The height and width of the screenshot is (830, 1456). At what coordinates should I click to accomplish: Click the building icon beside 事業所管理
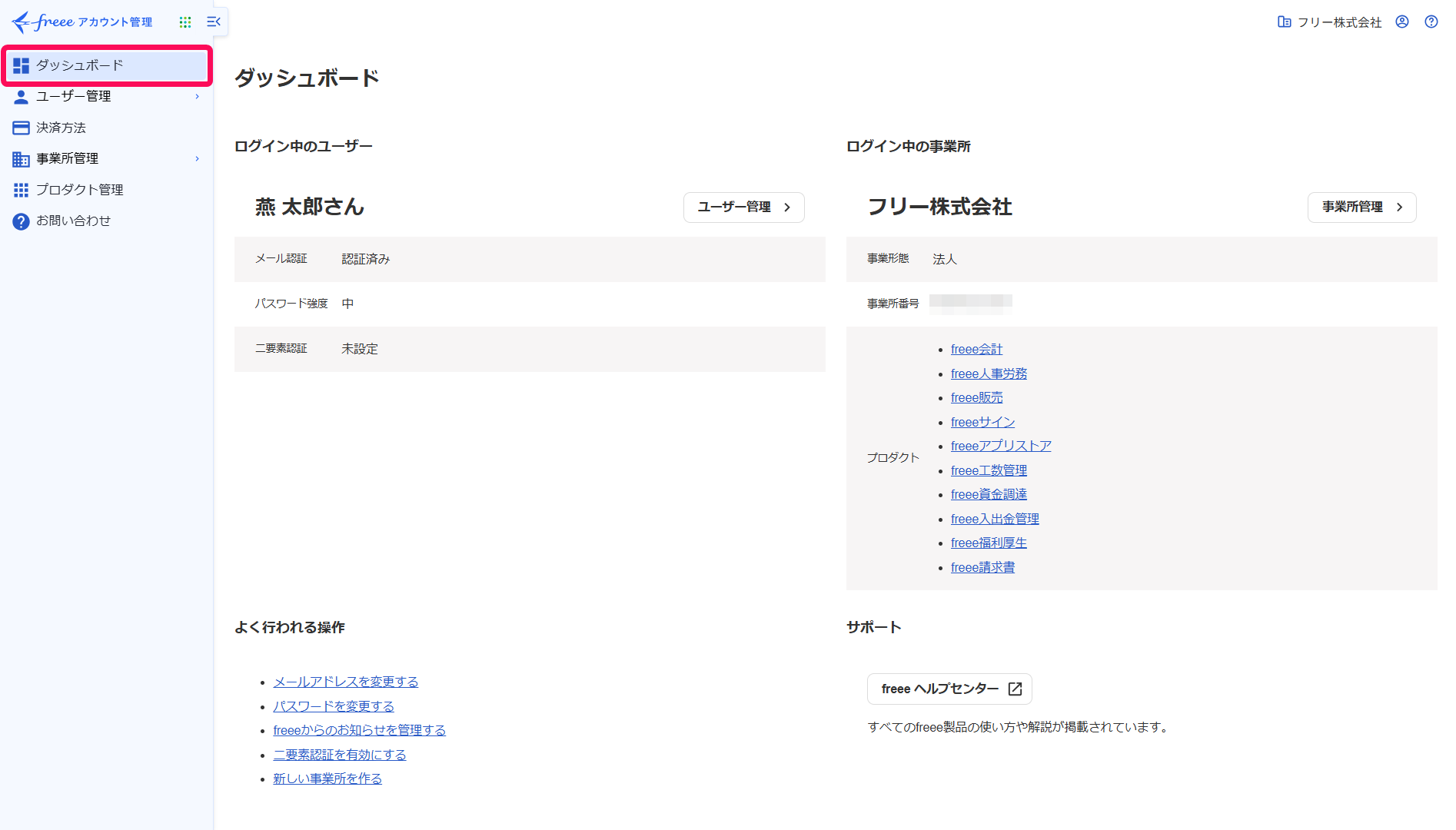[x=21, y=159]
